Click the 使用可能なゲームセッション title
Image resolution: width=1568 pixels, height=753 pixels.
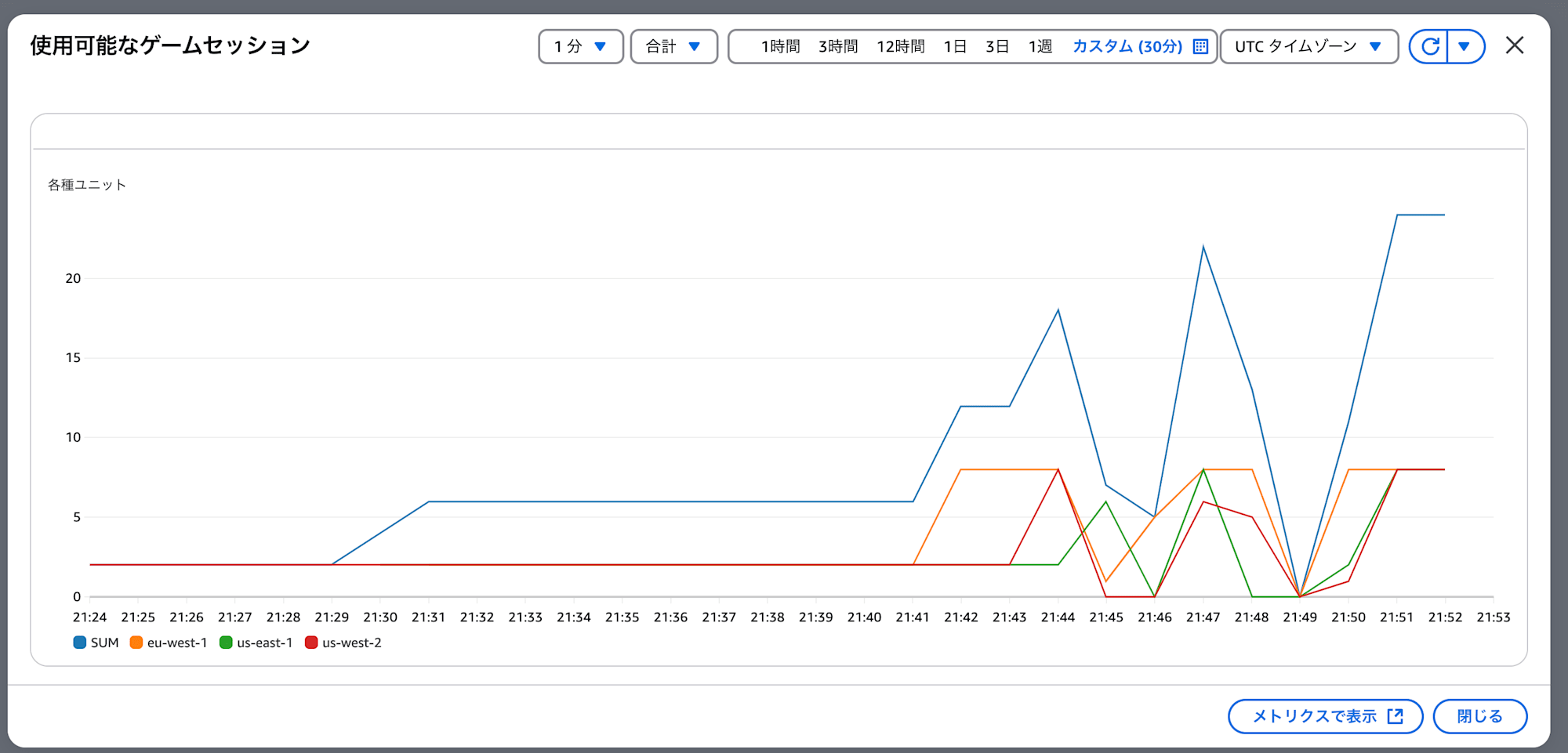point(170,45)
